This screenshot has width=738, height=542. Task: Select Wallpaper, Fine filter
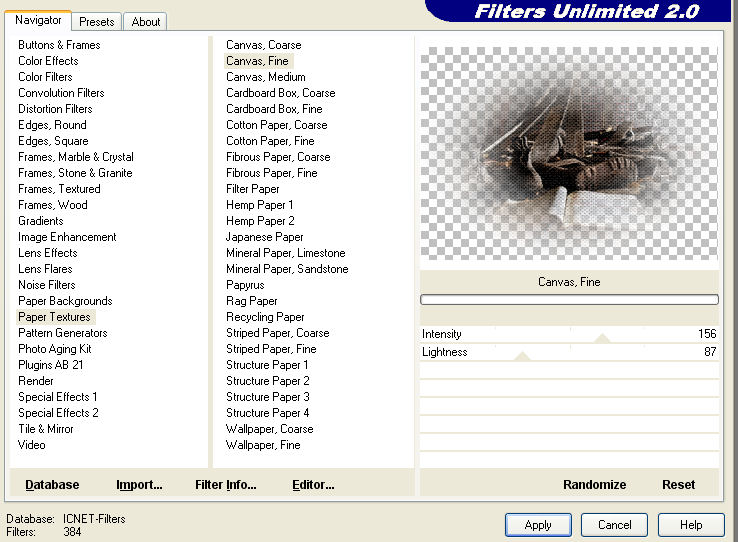click(x=263, y=445)
